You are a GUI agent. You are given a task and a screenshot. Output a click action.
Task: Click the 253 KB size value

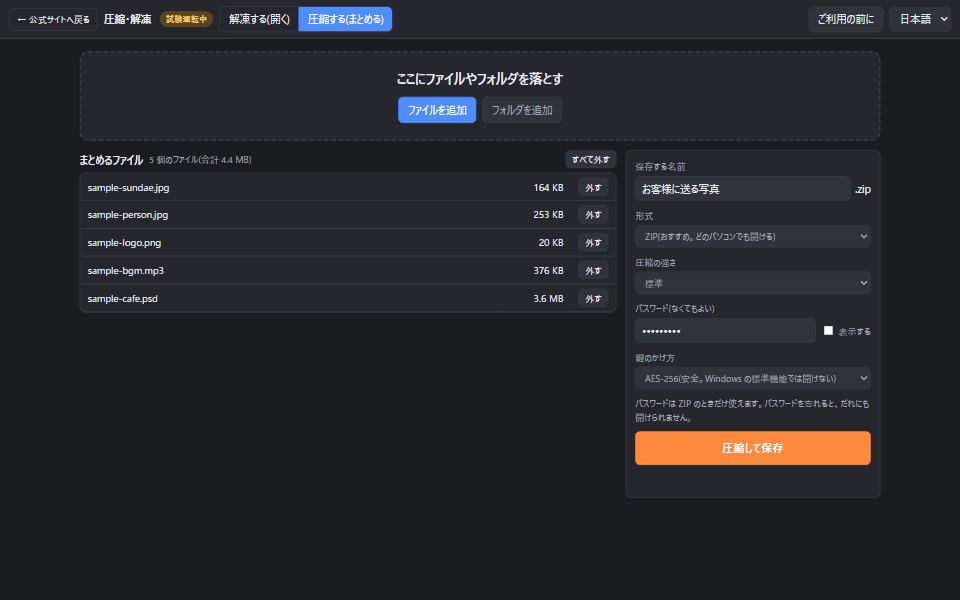(x=548, y=215)
